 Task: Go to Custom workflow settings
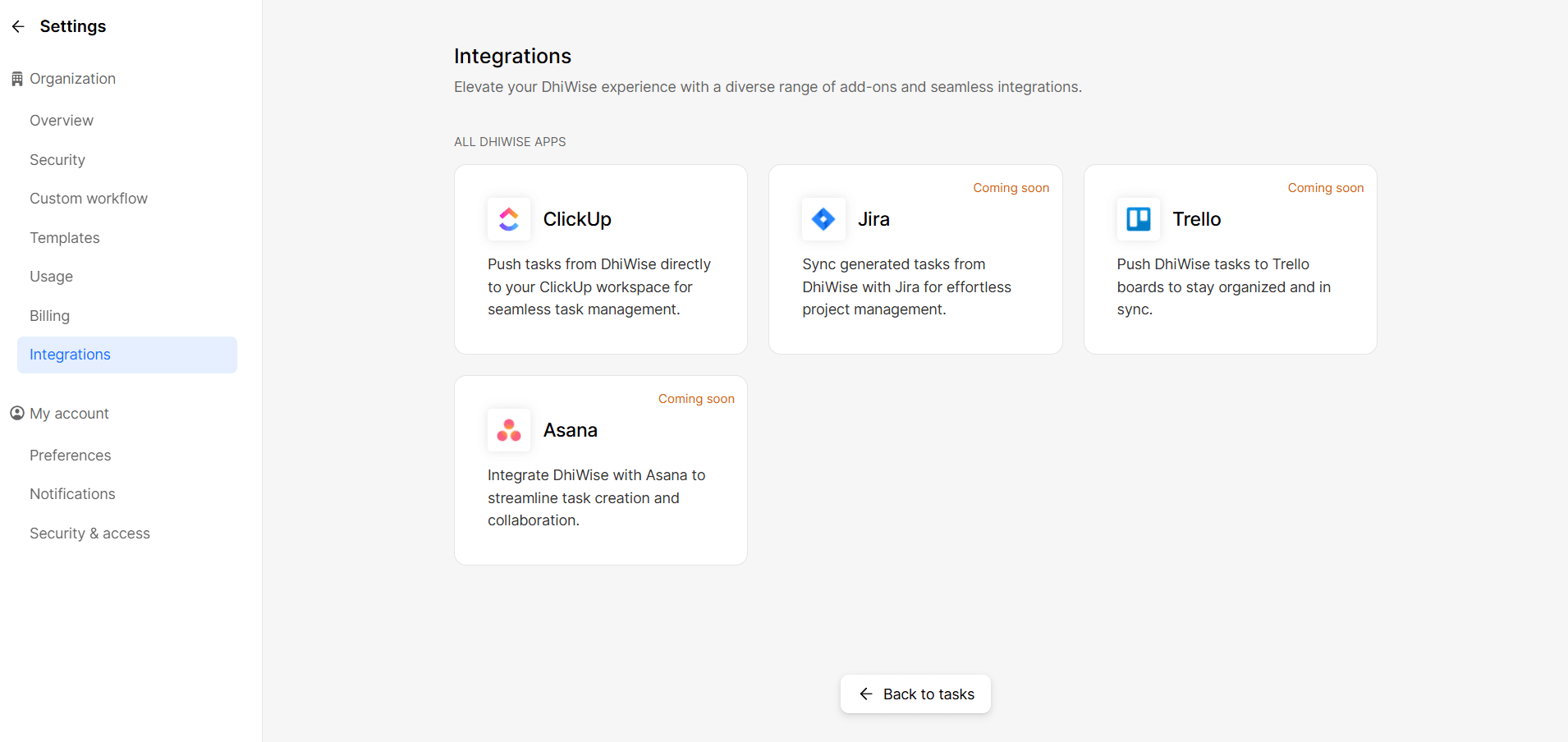(x=89, y=199)
